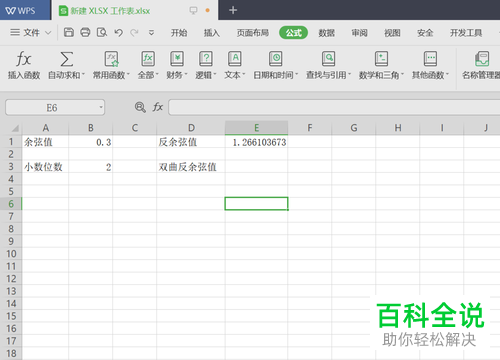Switch to the 插入 (Insert) tab

212,33
